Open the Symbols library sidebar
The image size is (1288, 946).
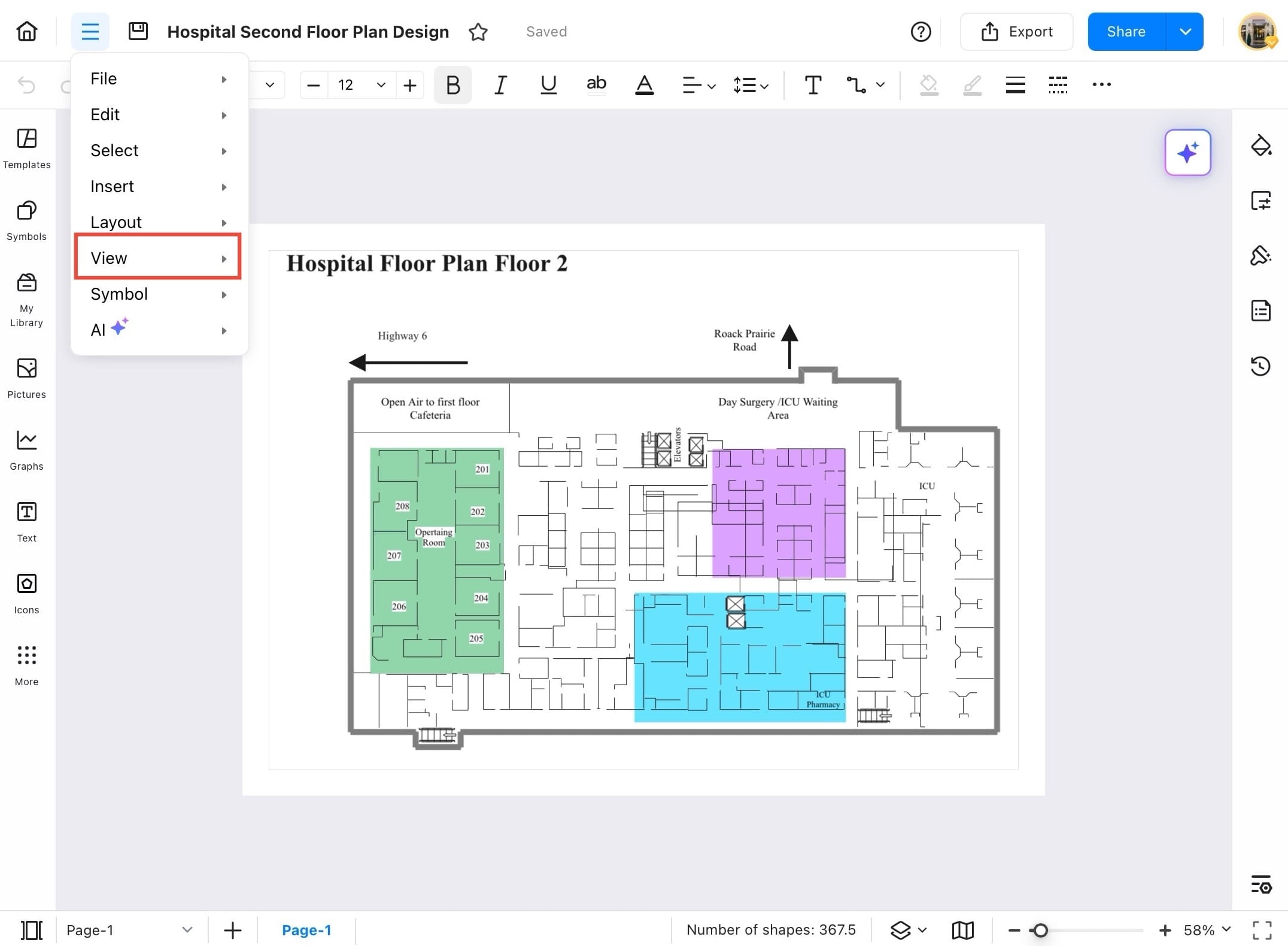click(x=26, y=220)
